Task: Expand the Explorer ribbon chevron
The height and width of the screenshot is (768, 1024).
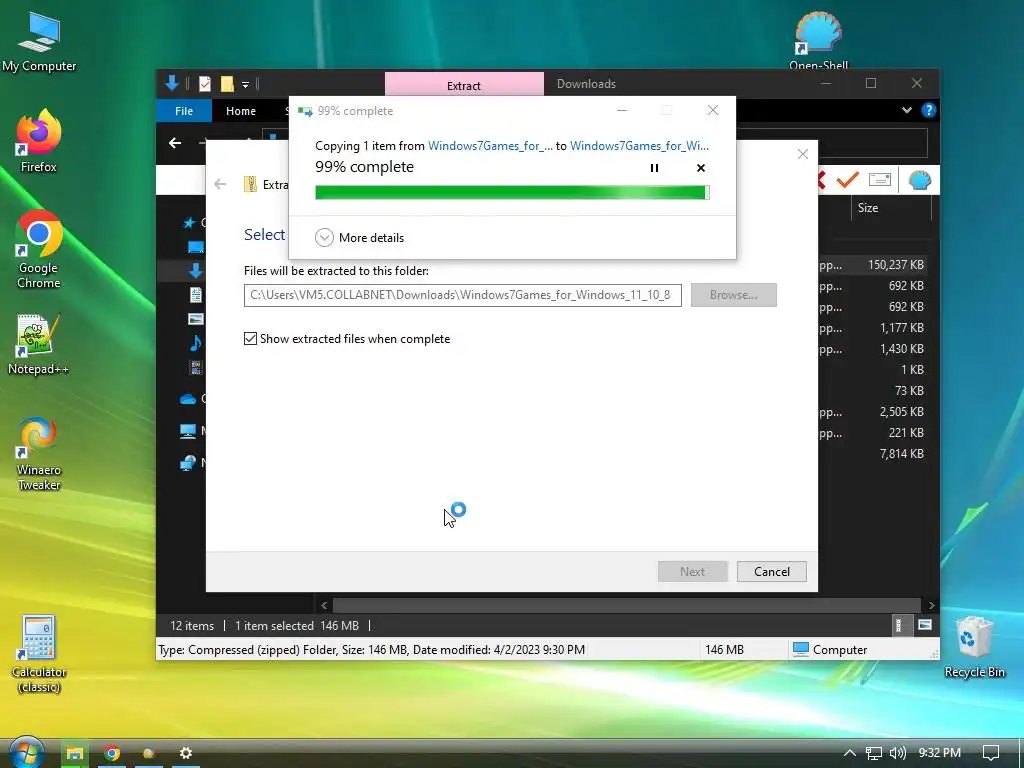Action: (x=906, y=110)
